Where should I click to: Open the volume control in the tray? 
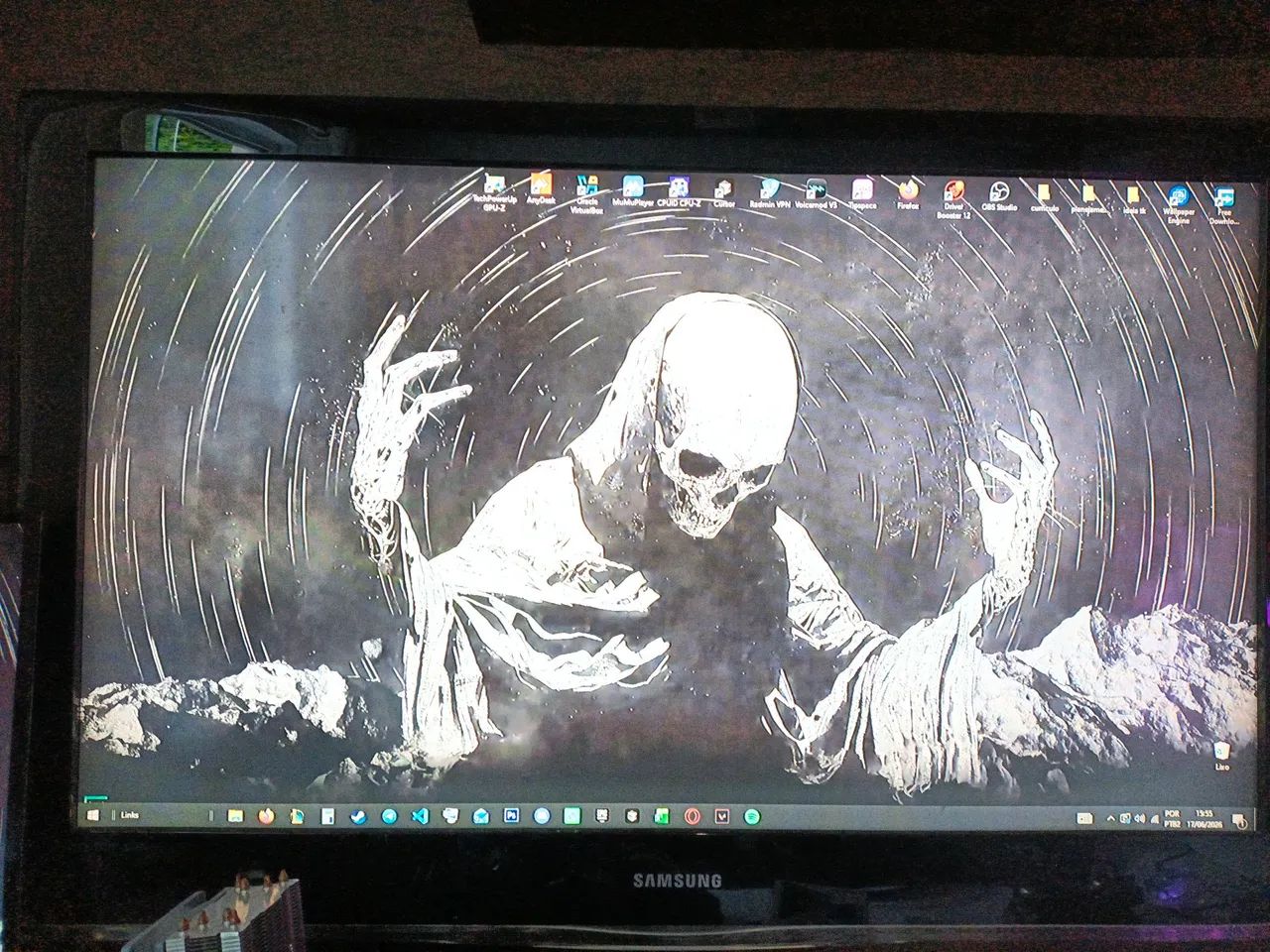click(1138, 818)
